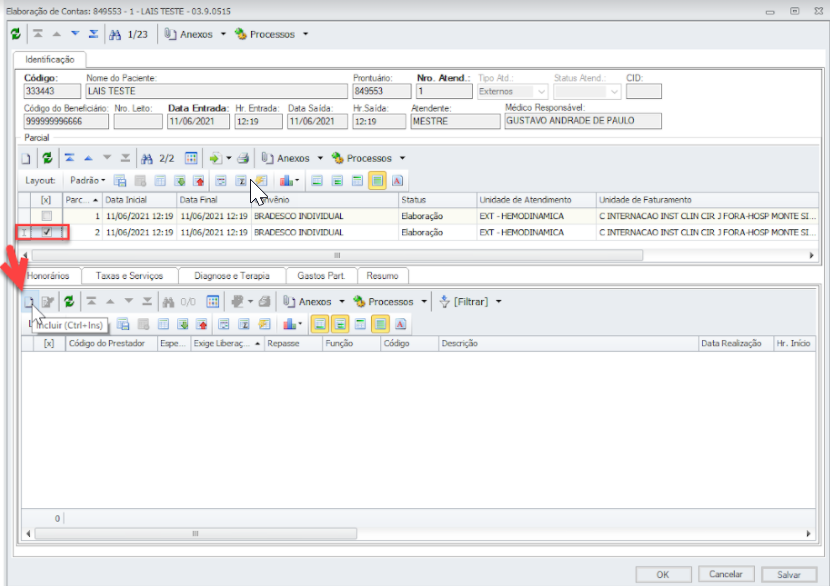
Task: Sort by Unidade de Atendimento column header
Action: click(536, 200)
